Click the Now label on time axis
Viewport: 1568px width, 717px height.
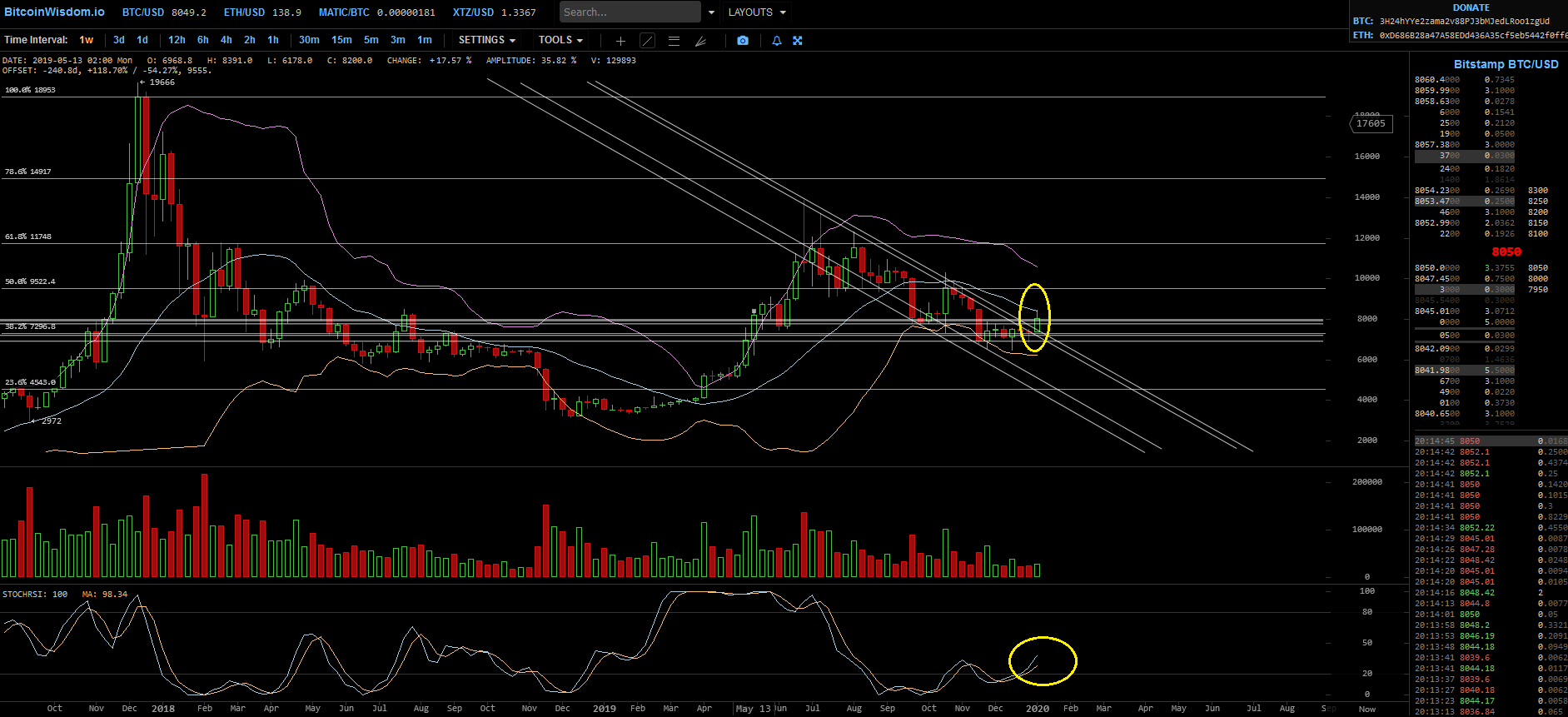pyautogui.click(x=1367, y=710)
